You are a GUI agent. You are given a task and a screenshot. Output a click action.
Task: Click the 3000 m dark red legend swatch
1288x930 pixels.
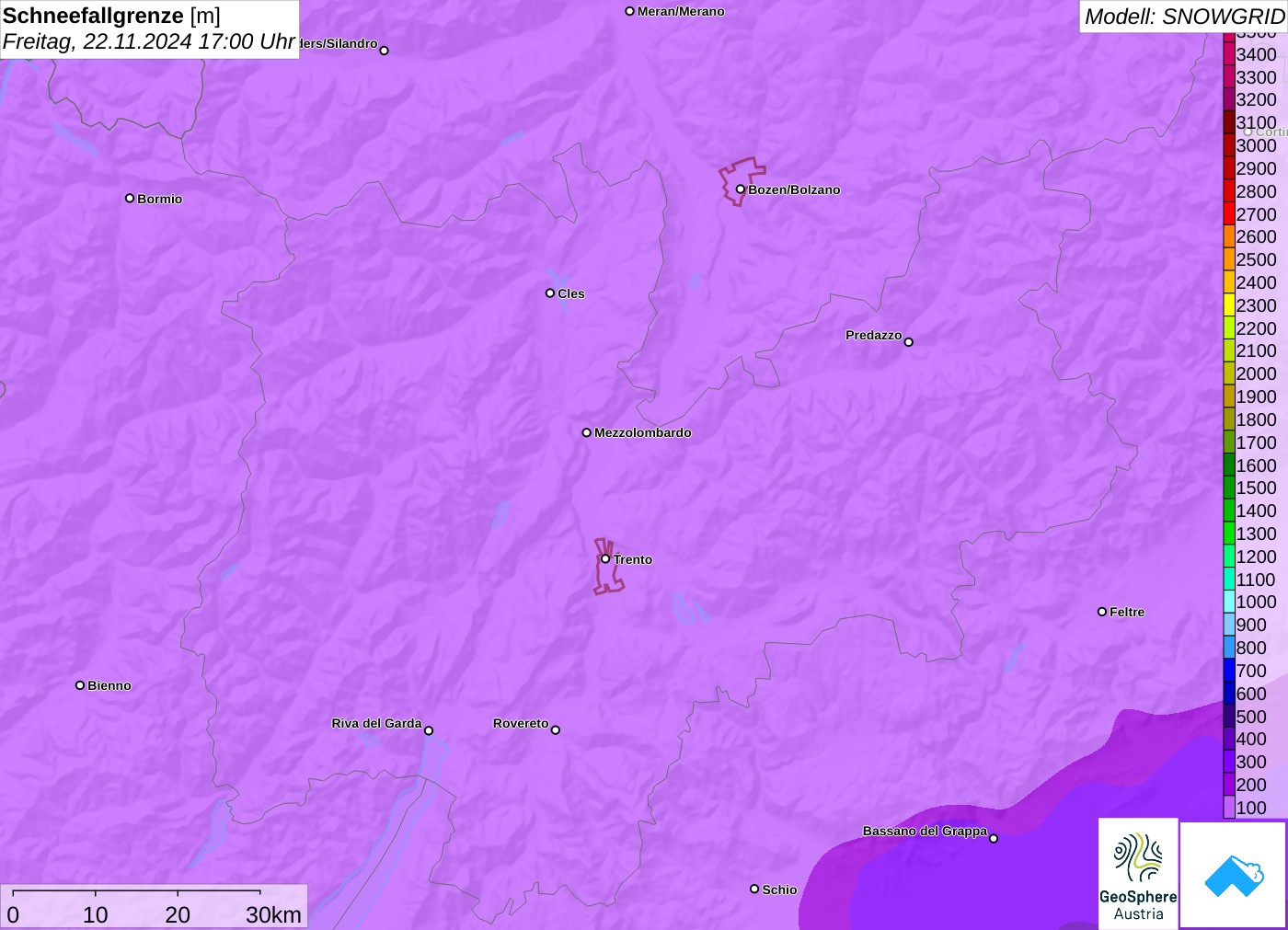(x=1229, y=145)
